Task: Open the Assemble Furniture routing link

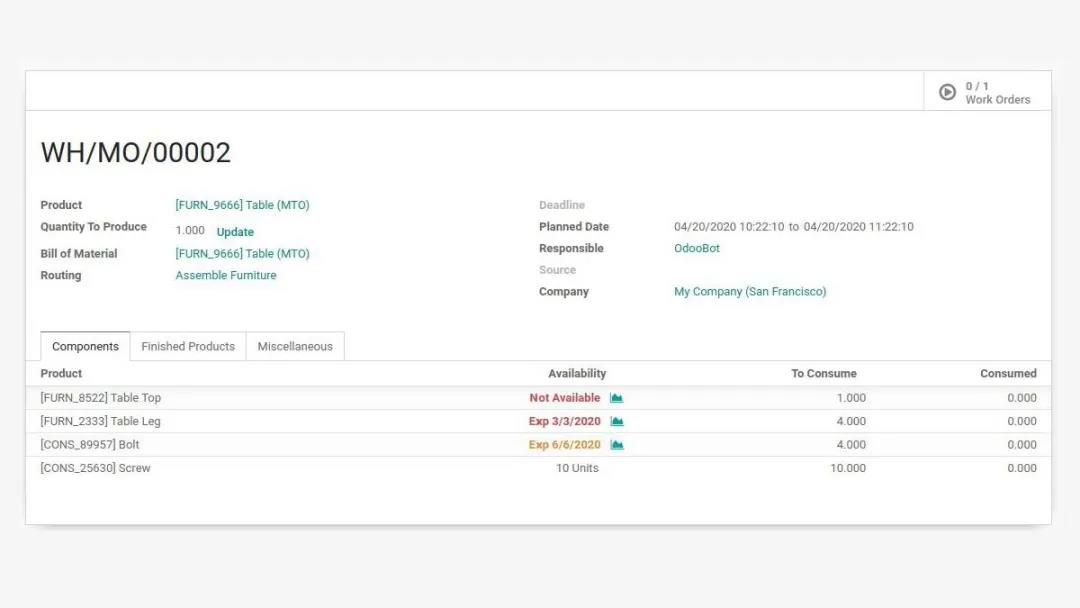Action: point(226,275)
